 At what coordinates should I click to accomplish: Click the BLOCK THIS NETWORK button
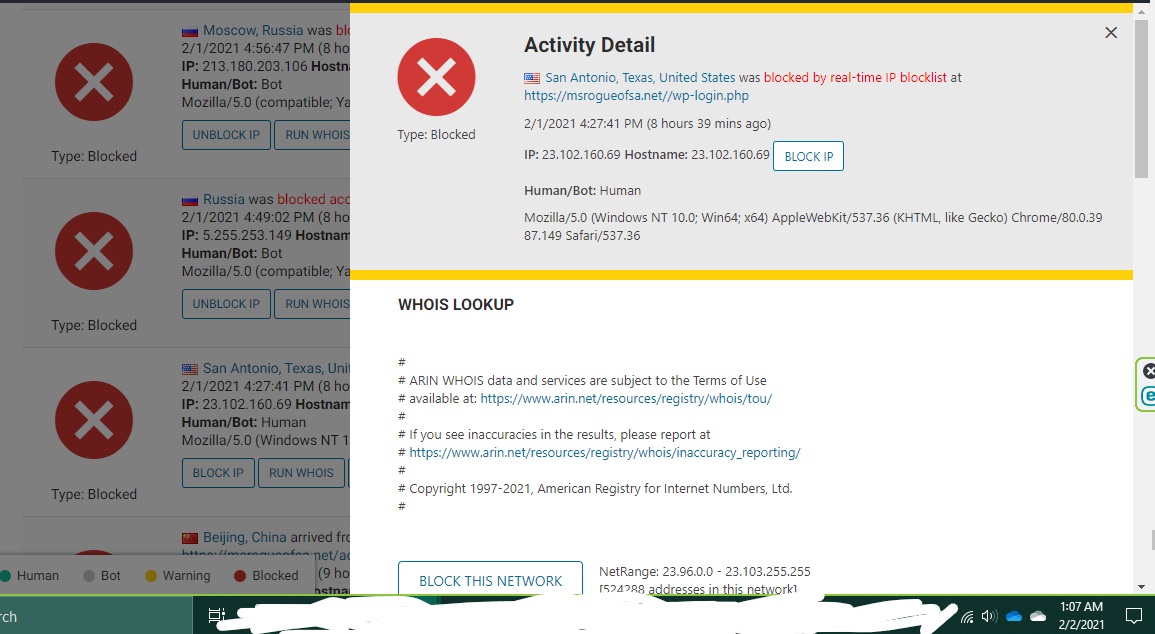(490, 580)
